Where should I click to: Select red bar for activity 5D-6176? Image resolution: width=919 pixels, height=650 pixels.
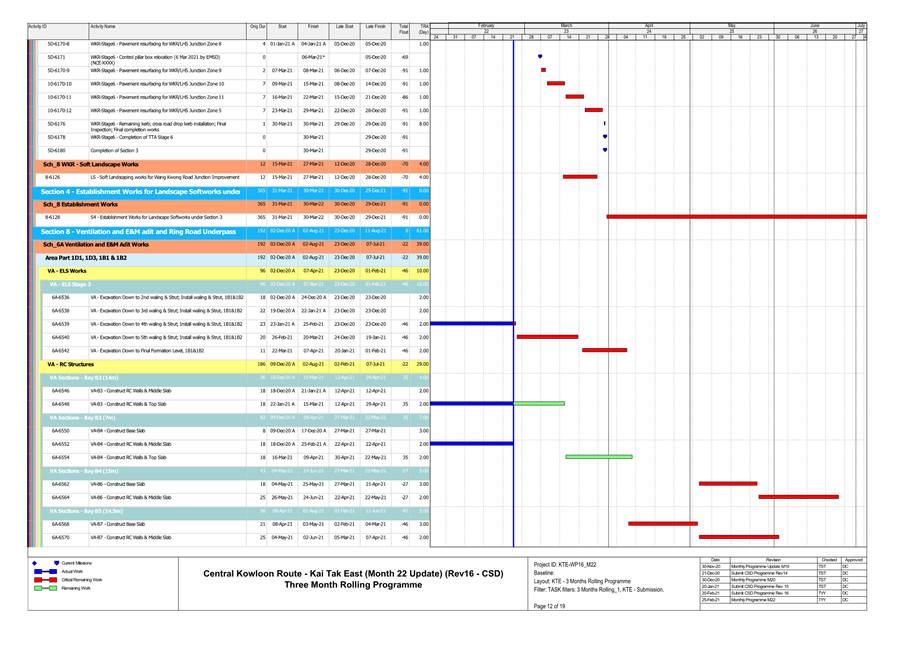point(604,123)
